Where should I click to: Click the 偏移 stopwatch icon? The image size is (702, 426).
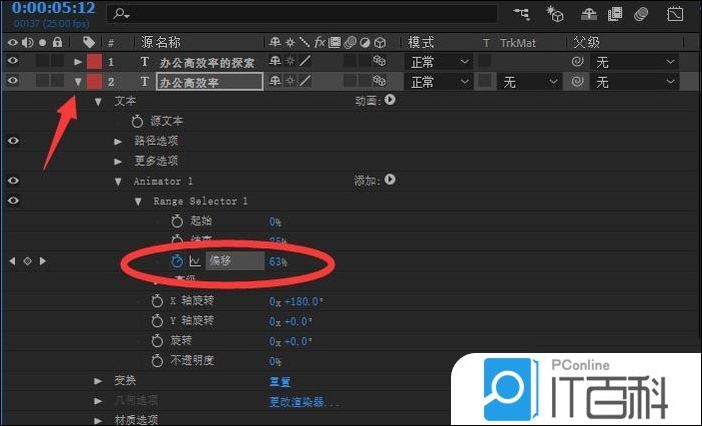click(177, 261)
